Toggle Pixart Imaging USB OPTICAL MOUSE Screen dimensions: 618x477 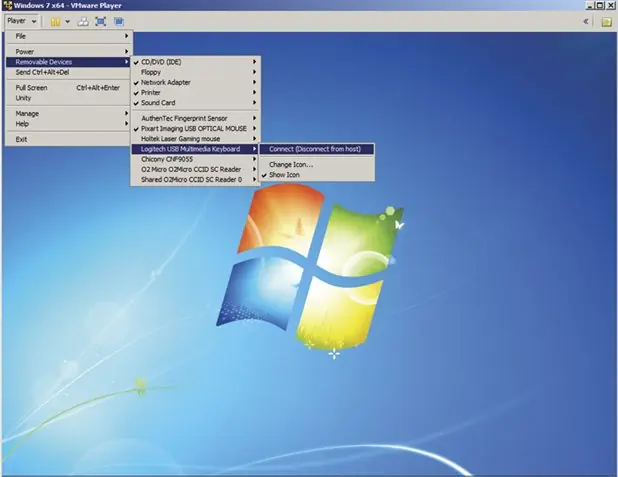(195, 129)
